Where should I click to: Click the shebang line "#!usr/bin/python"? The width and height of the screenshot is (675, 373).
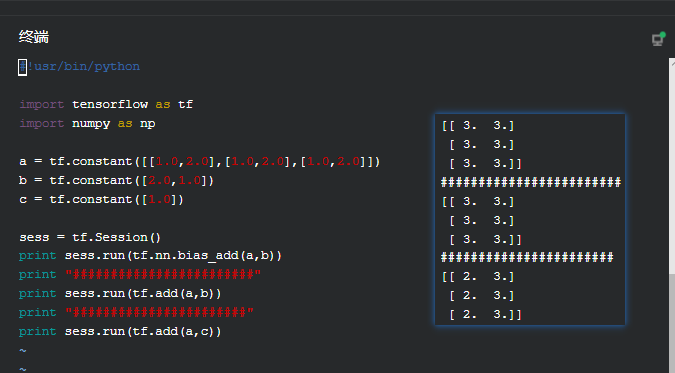click(x=79, y=67)
